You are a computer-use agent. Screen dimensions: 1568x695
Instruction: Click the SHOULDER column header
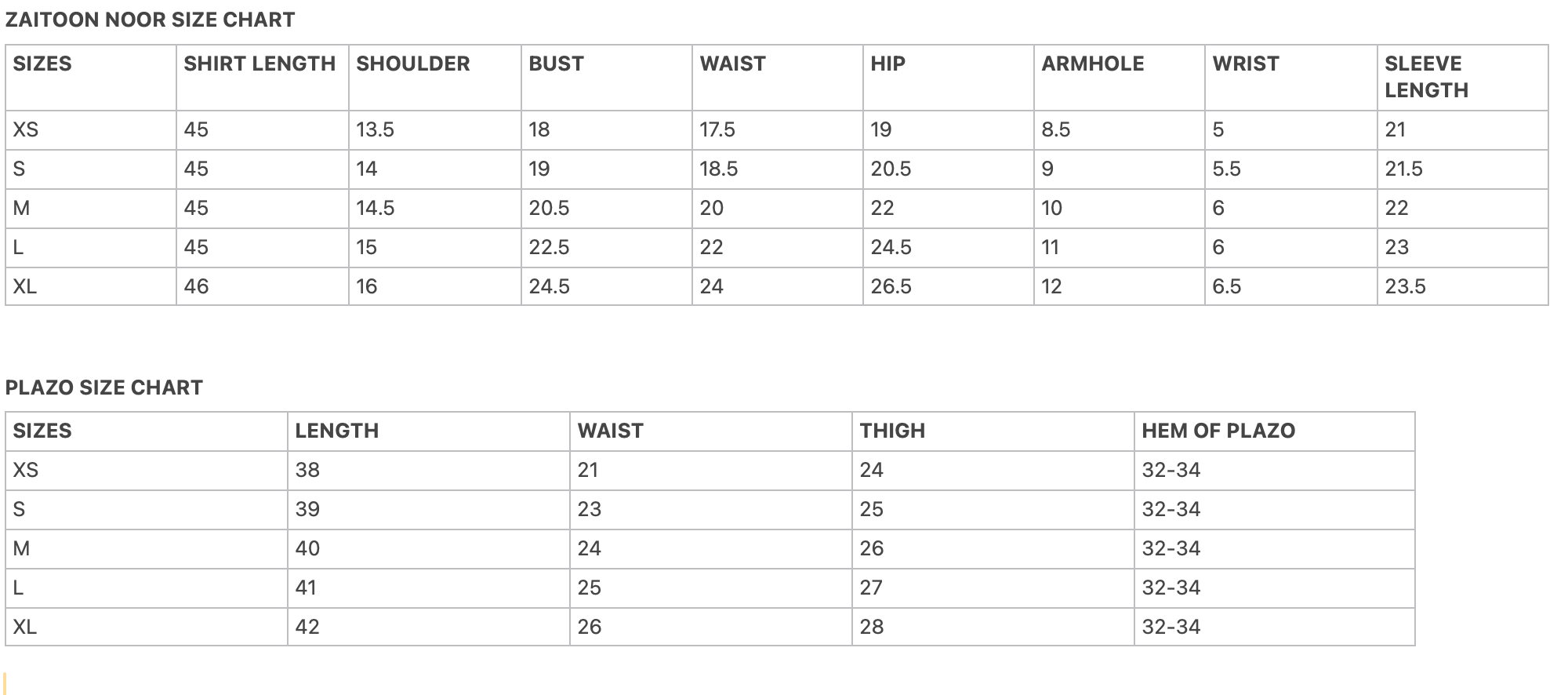click(x=413, y=64)
